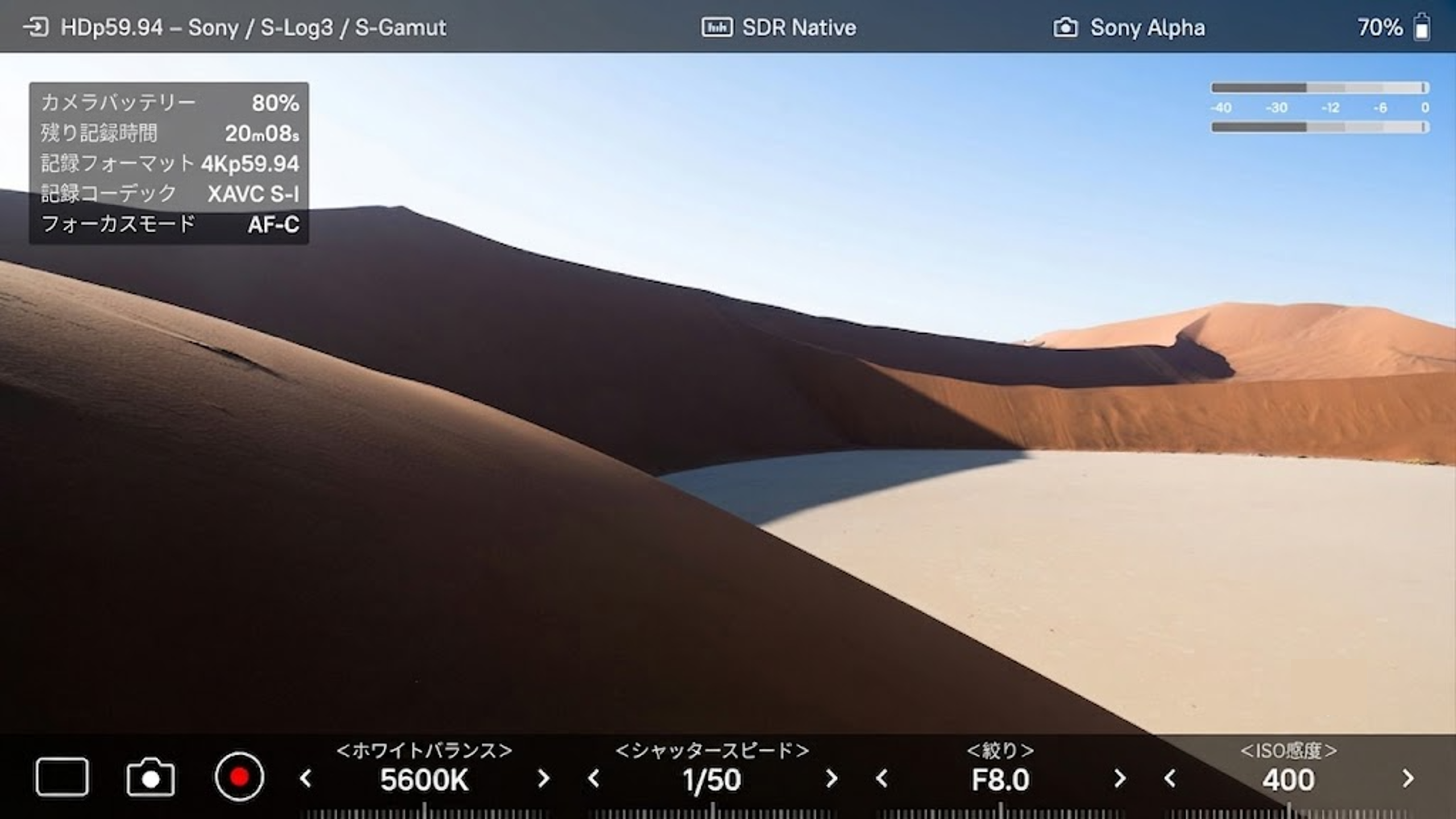
Task: Step the F8.0 aperture with the left arrow
Action: point(882,778)
